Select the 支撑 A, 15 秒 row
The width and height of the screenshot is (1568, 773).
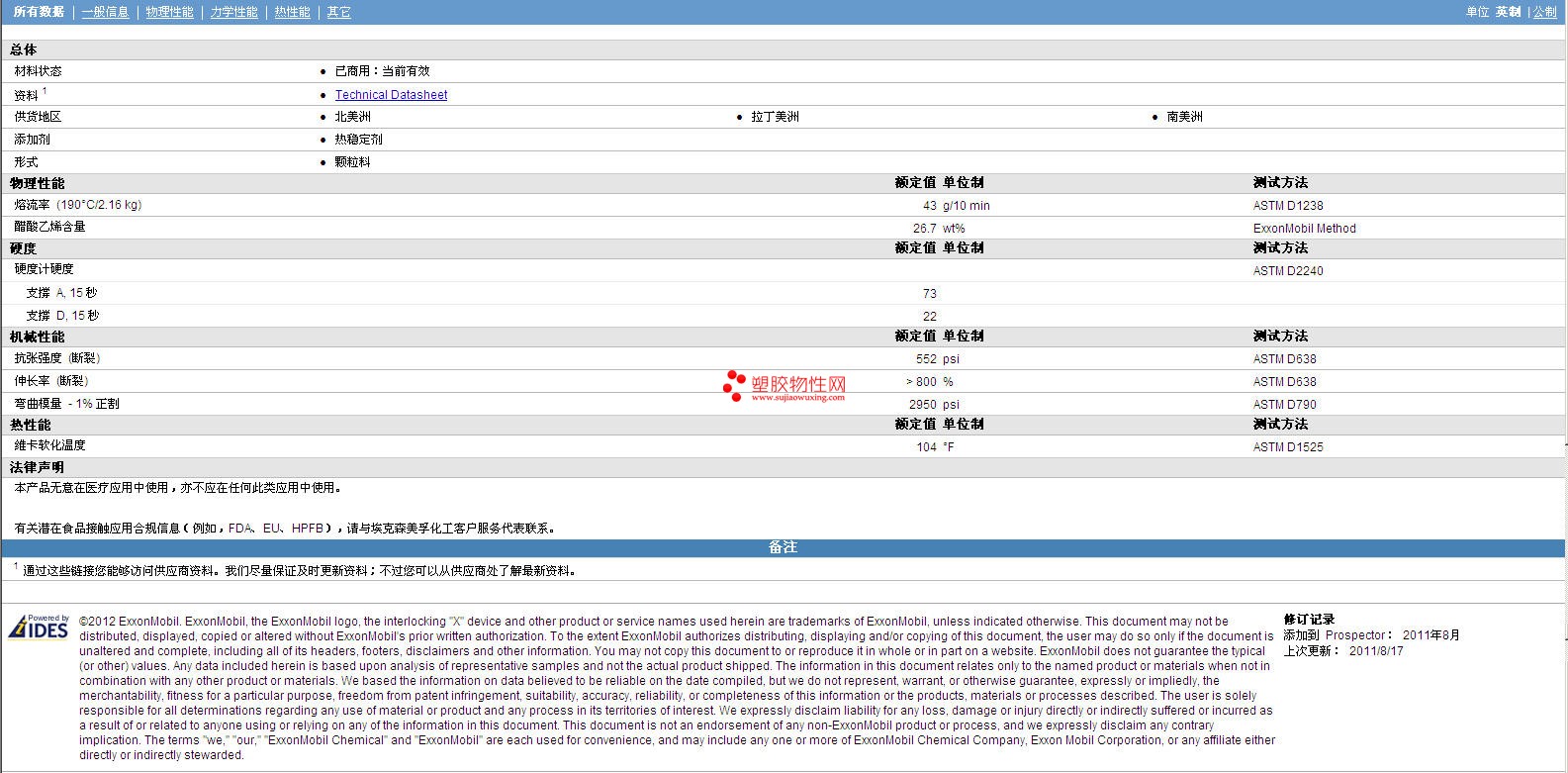(x=783, y=293)
